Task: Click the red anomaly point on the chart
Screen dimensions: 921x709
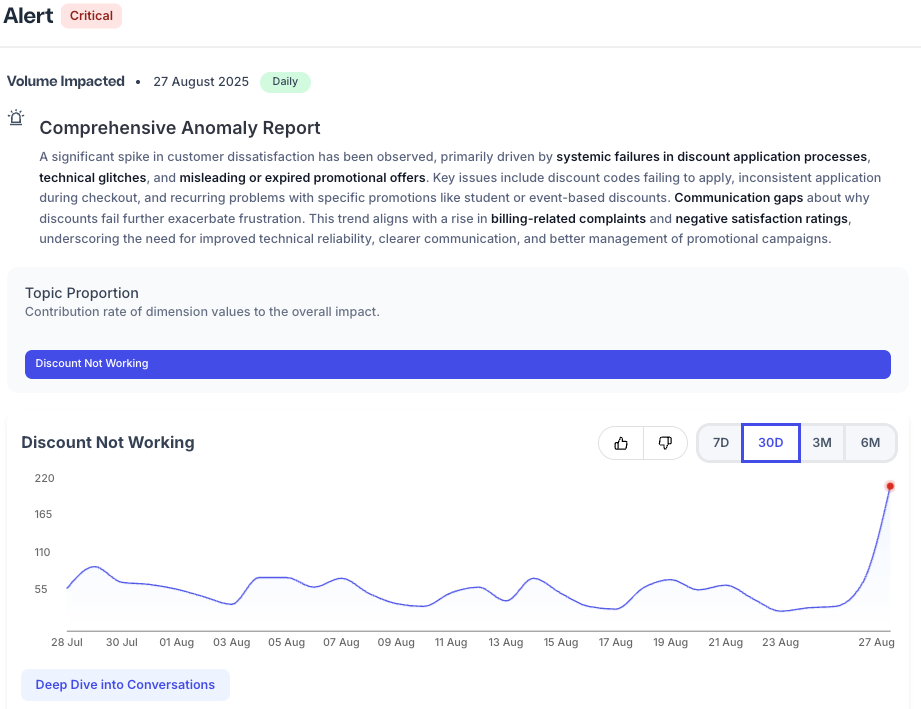Action: (x=890, y=486)
